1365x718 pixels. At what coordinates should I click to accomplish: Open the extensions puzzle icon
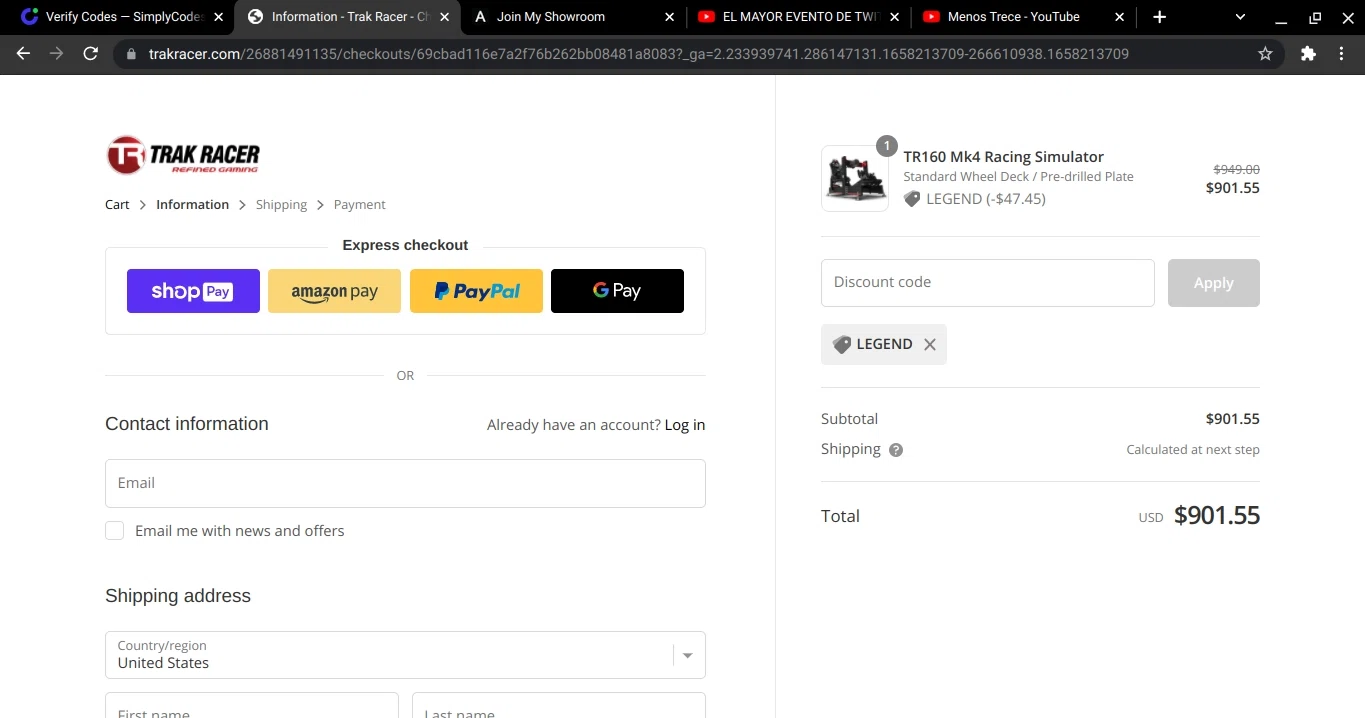click(1308, 54)
